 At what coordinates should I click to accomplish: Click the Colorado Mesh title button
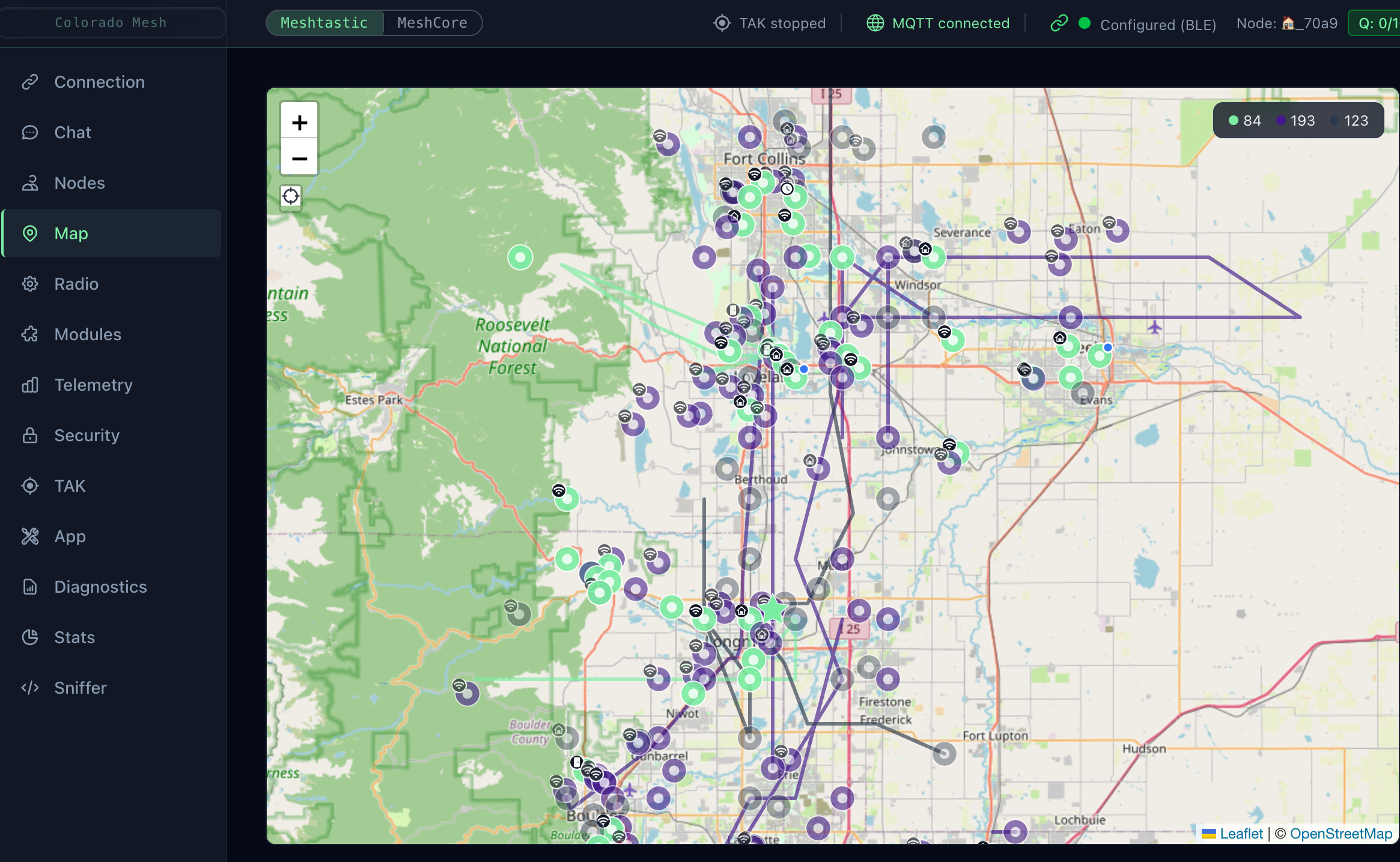point(112,23)
